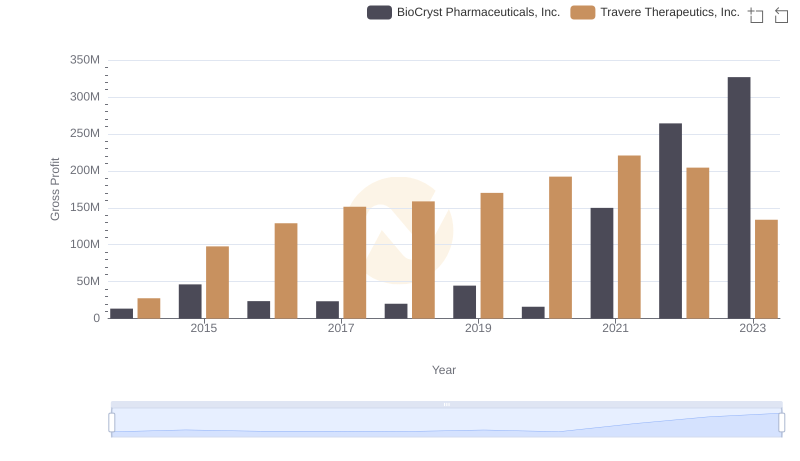Click the Year axis title

coord(444,370)
